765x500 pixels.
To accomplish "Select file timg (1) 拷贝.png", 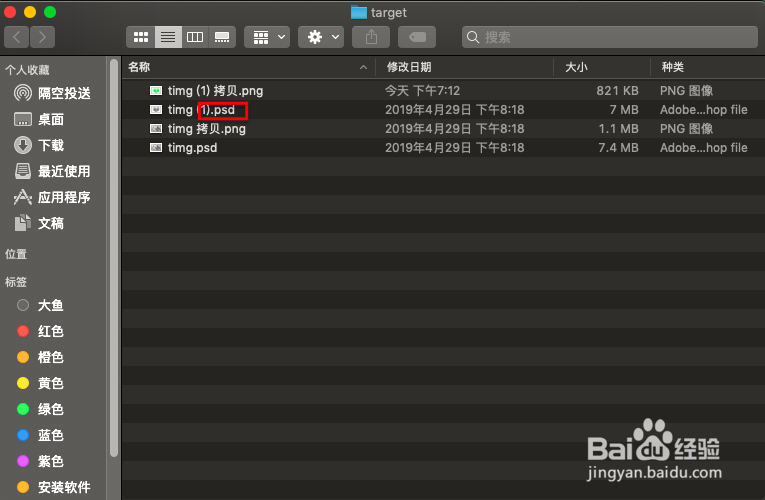I will [443, 91].
